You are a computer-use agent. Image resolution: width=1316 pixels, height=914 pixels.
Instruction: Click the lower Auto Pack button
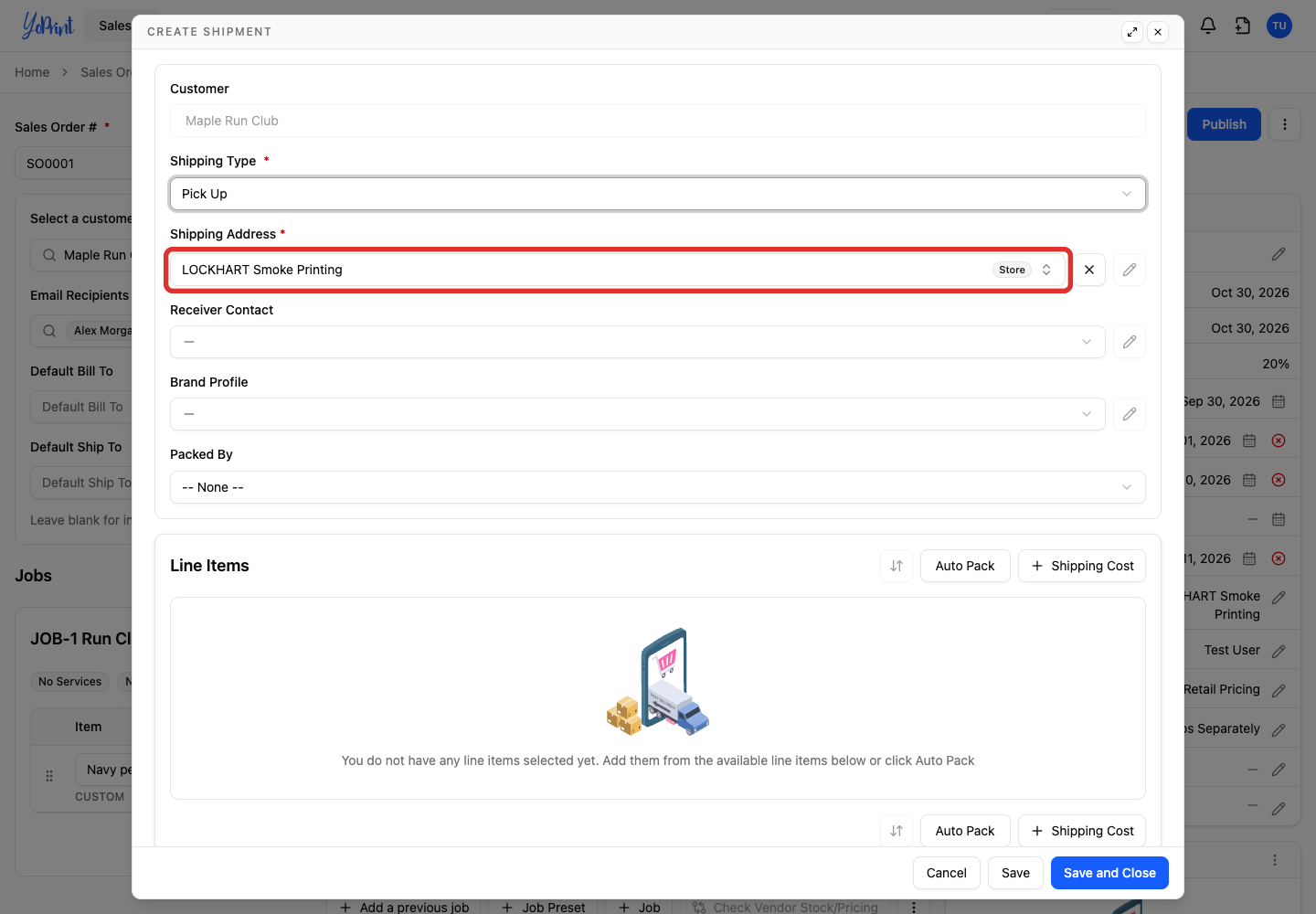point(965,831)
